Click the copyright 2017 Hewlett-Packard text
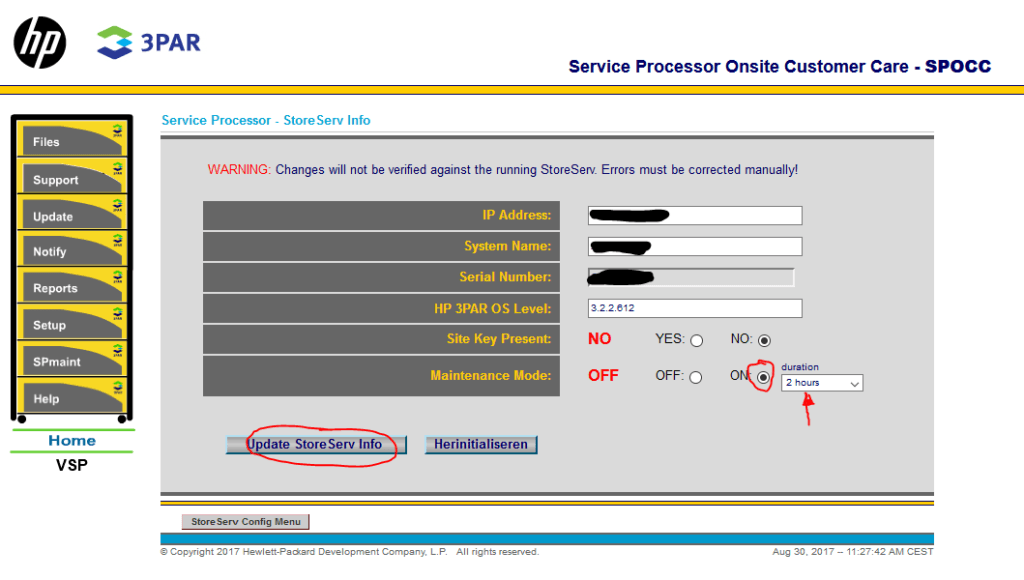 coord(350,552)
